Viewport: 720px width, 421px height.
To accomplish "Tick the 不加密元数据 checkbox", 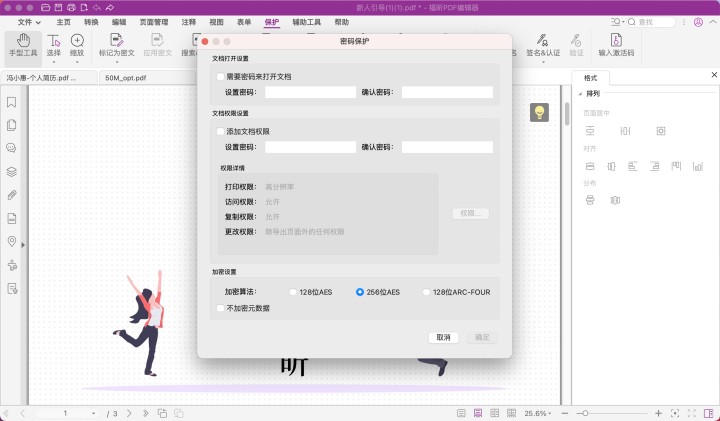I will coord(221,308).
